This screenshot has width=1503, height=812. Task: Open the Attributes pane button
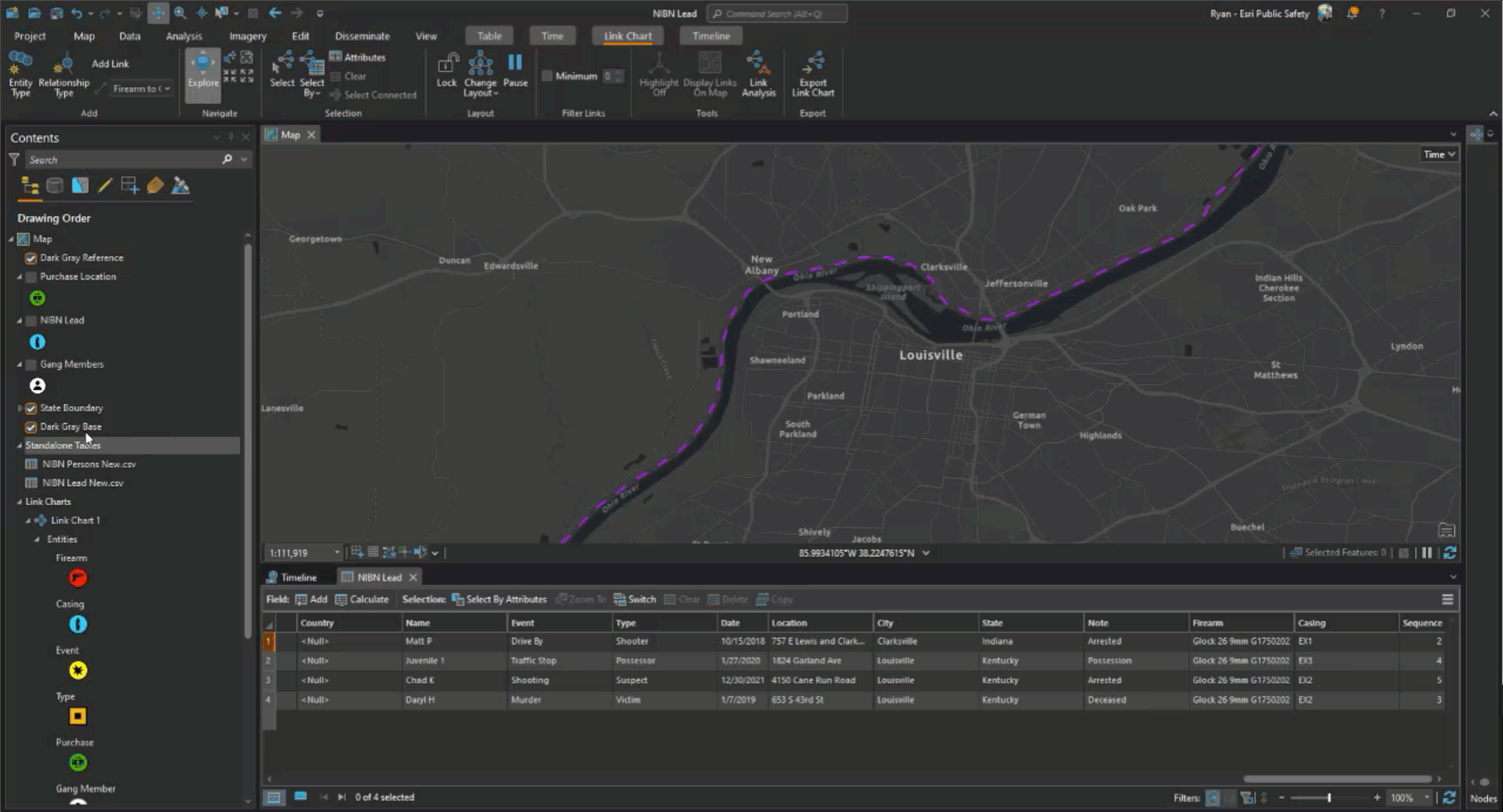coord(358,57)
